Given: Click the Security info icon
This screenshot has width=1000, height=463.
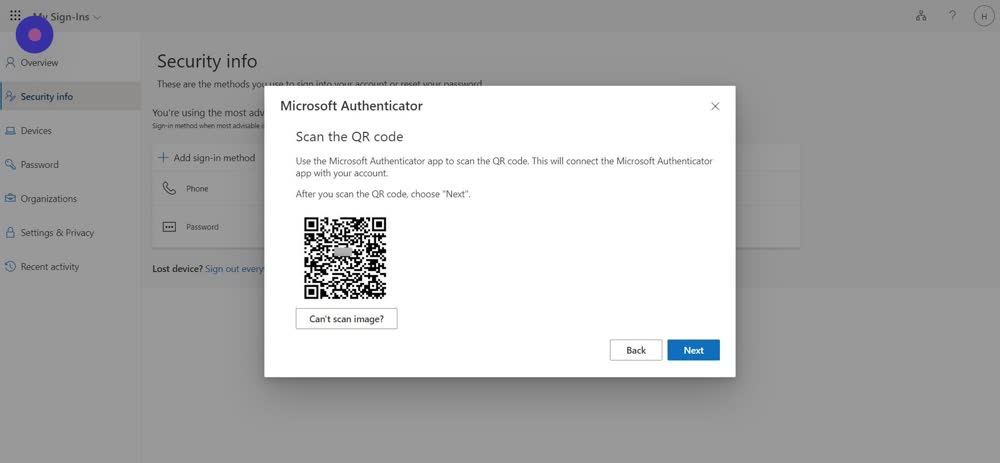Looking at the screenshot, I should (x=10, y=96).
